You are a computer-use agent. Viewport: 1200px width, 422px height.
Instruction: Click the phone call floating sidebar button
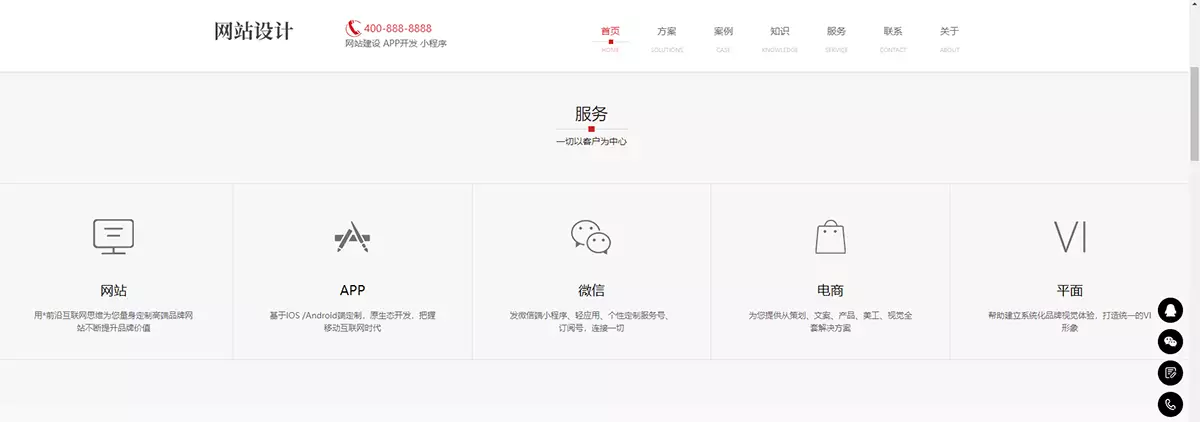click(x=1170, y=405)
